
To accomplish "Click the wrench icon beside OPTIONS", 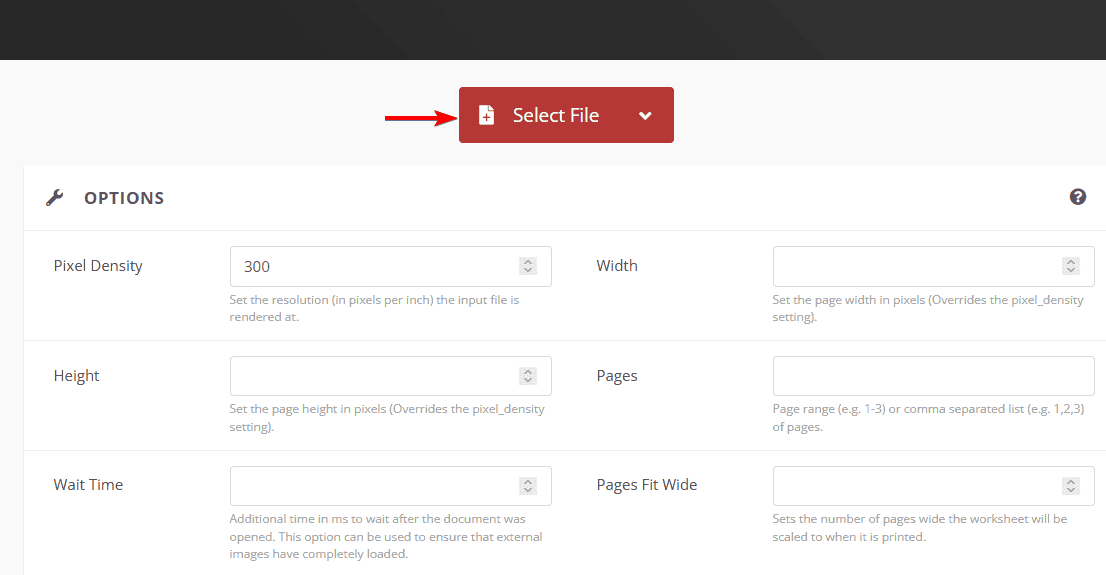I will pyautogui.click(x=55, y=198).
